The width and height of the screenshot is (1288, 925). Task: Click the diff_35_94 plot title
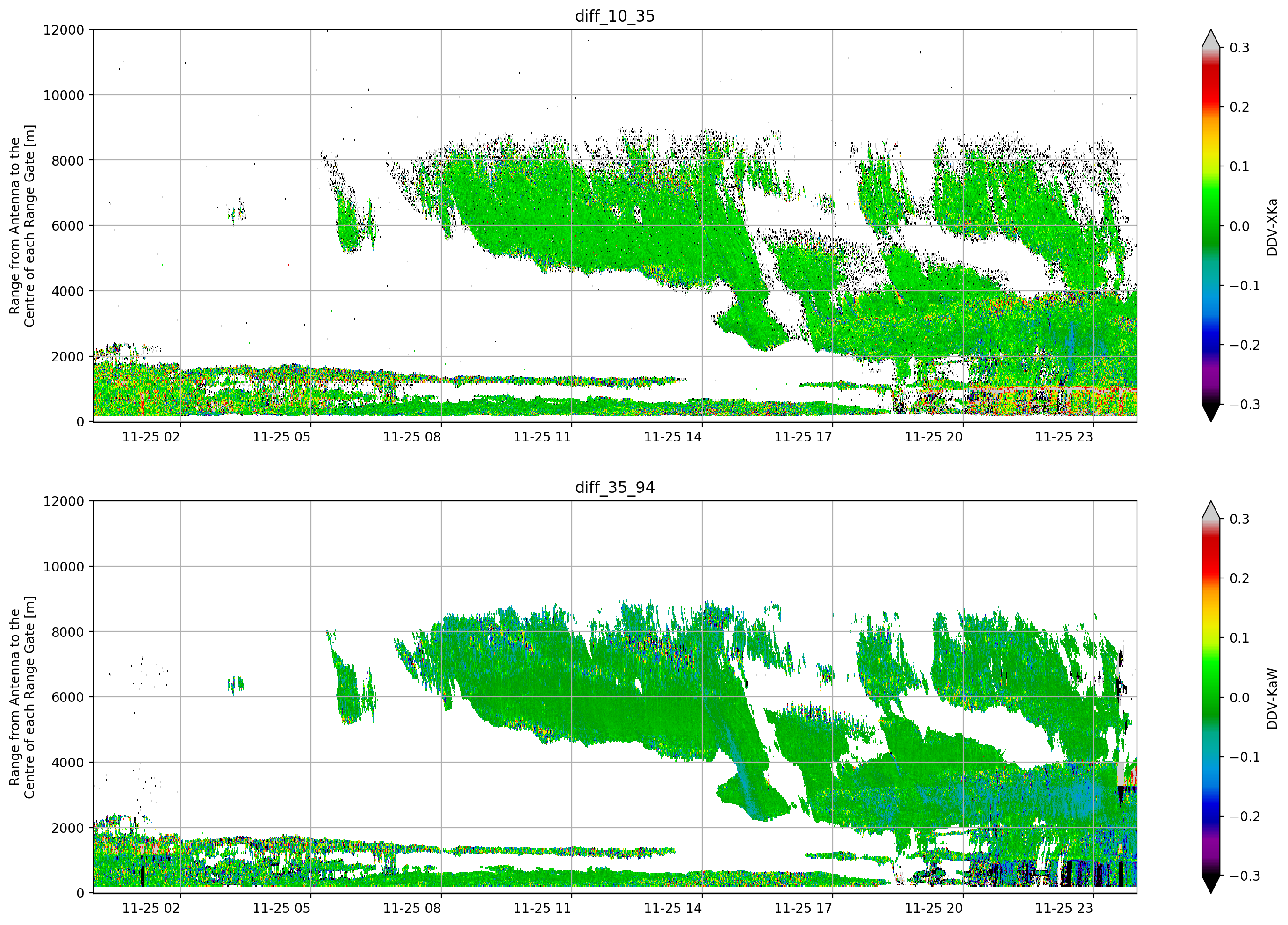(x=615, y=487)
